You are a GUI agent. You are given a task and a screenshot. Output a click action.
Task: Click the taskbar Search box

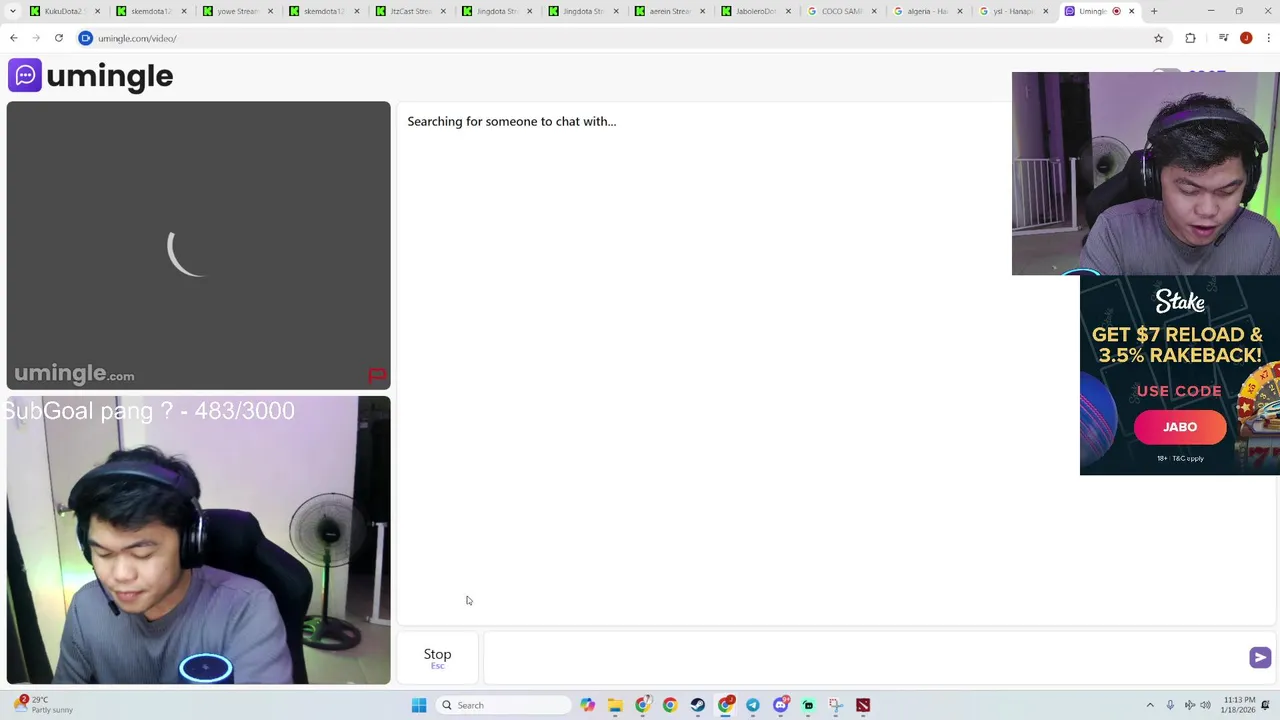coord(503,705)
